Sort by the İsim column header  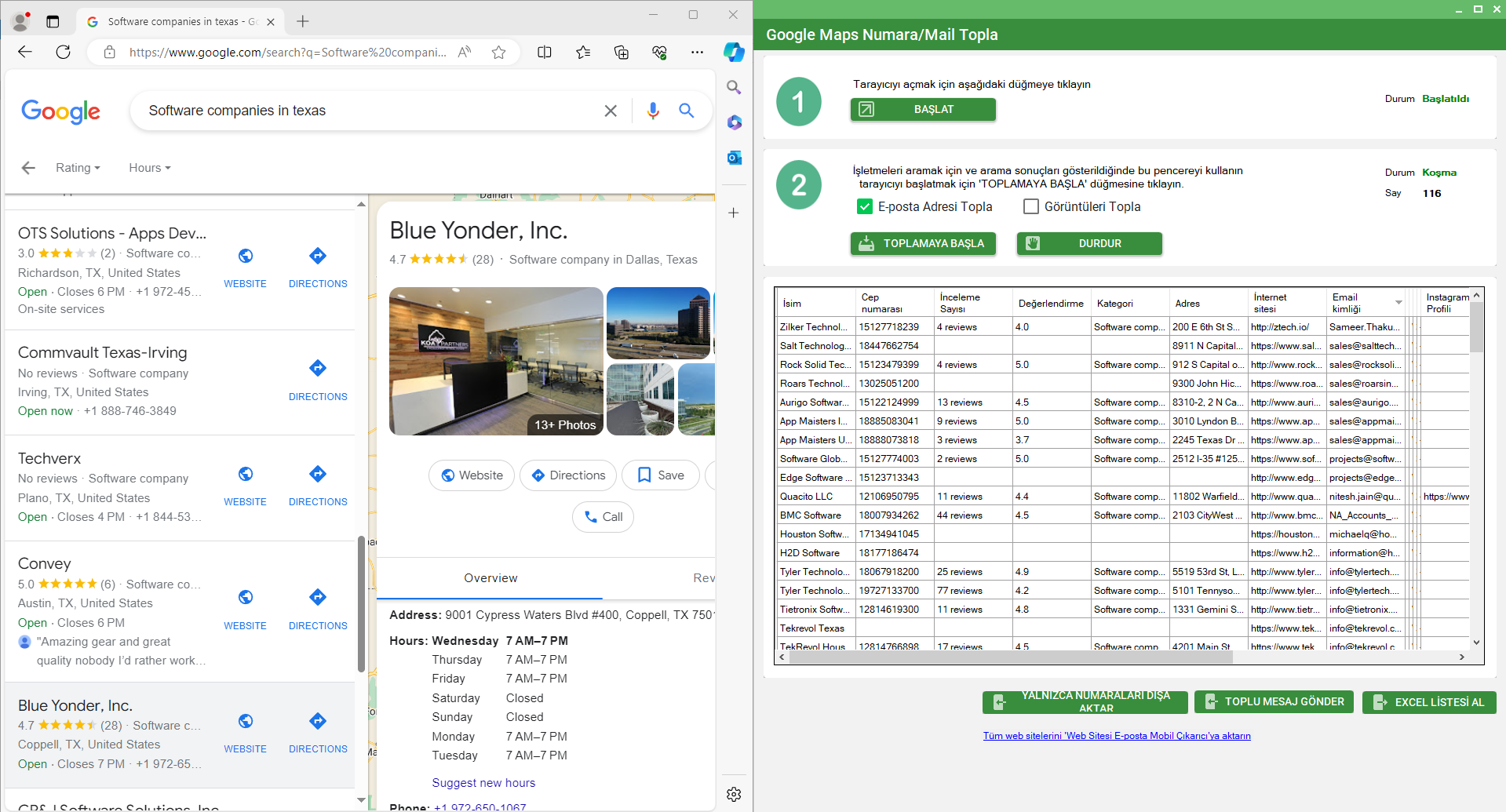816,303
